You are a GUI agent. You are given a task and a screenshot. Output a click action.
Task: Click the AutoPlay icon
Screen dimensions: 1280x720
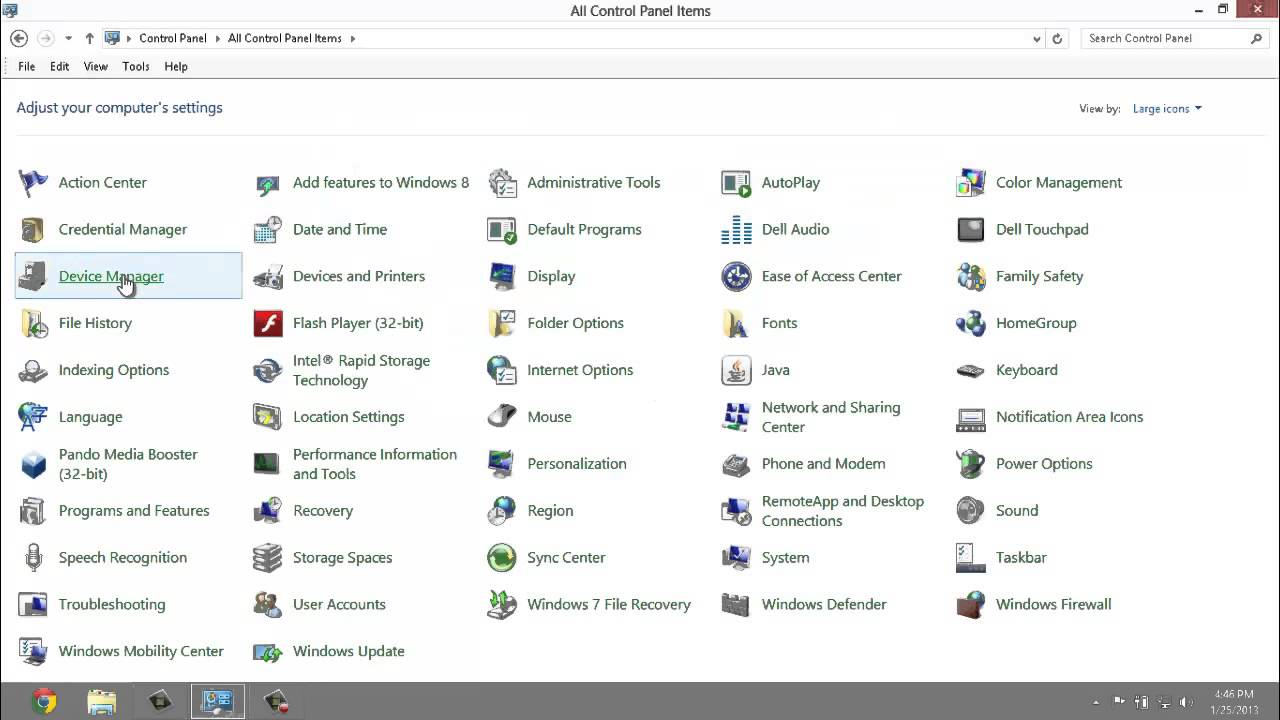[736, 183]
